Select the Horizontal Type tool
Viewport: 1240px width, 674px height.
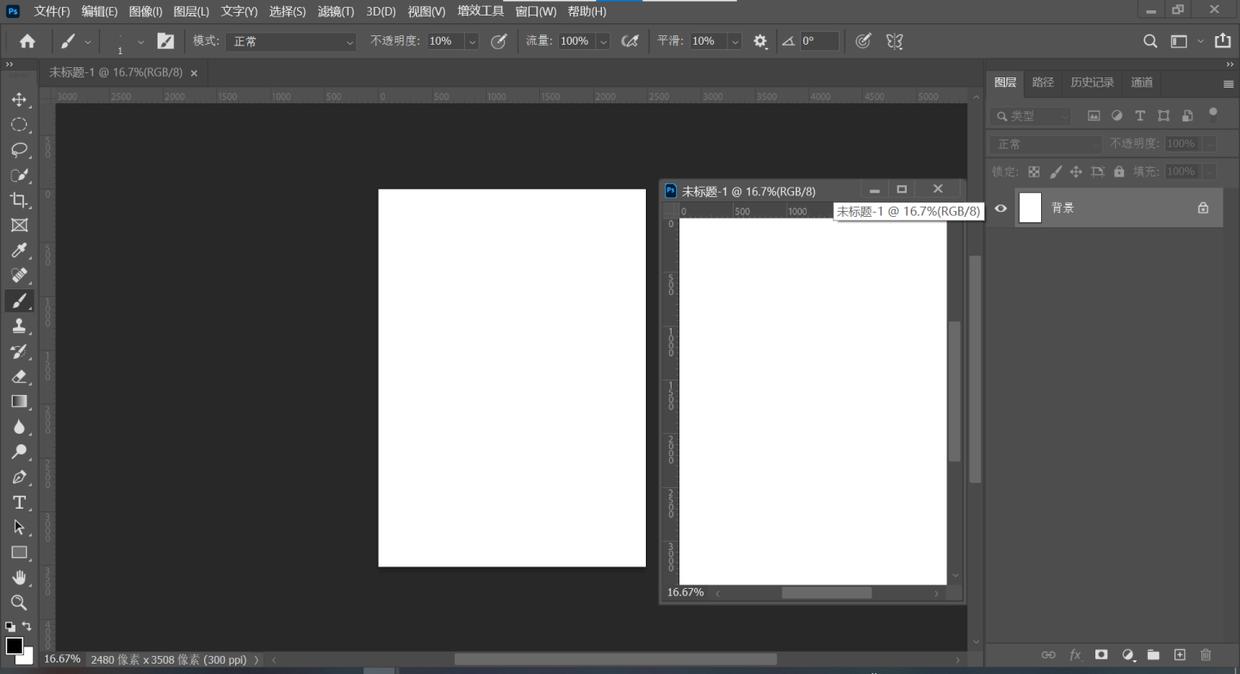[x=19, y=502]
